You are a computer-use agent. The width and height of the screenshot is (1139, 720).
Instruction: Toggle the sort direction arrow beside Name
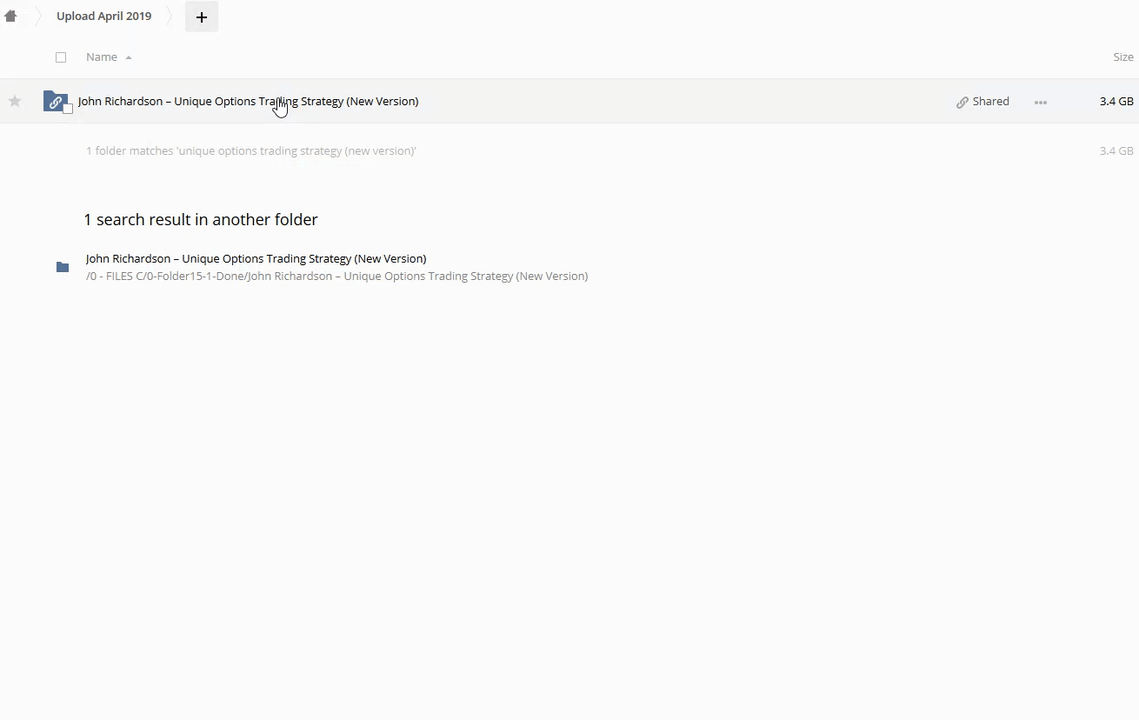(128, 58)
